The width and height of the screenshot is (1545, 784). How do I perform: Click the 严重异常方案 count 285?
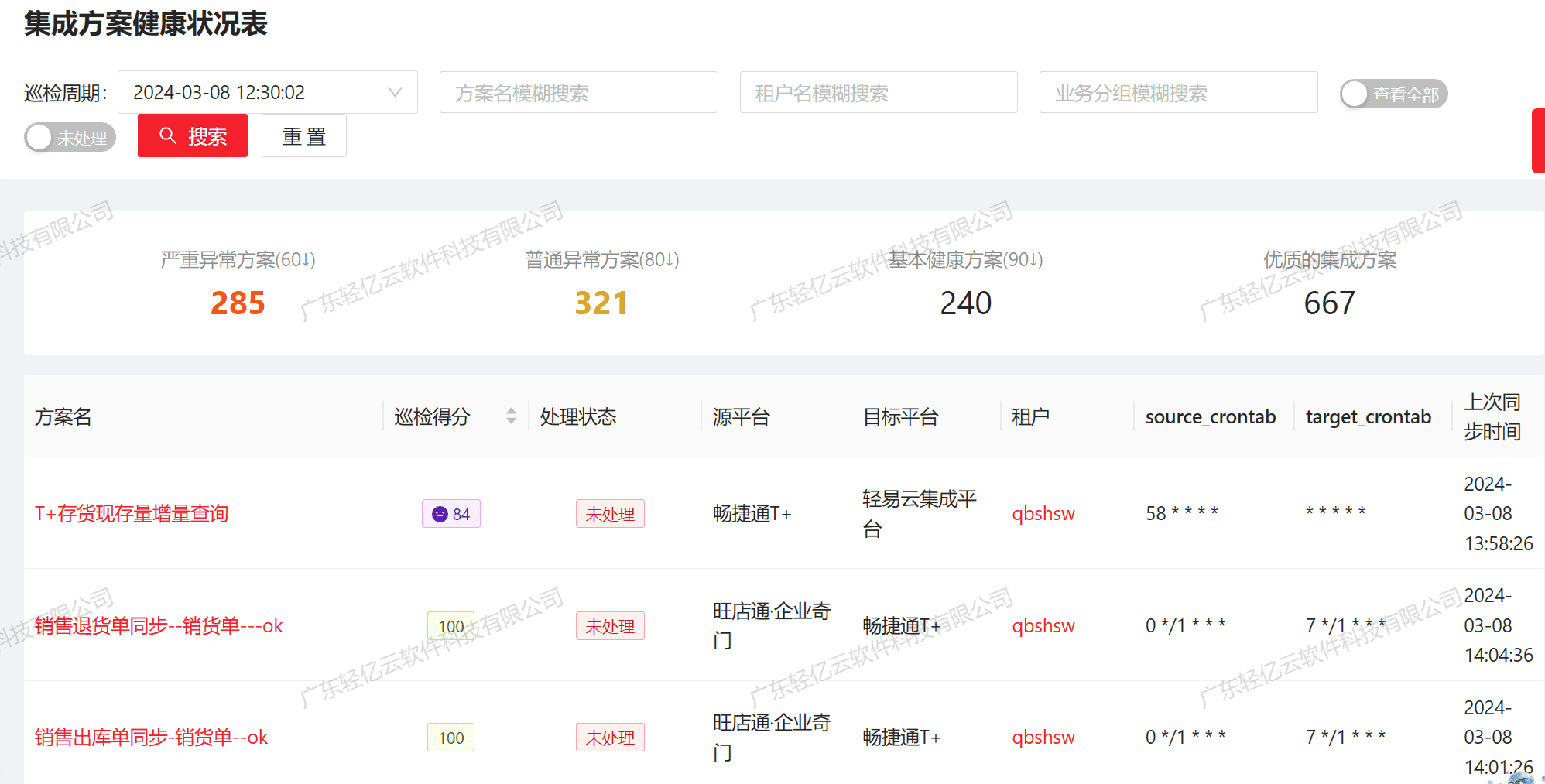(x=238, y=303)
